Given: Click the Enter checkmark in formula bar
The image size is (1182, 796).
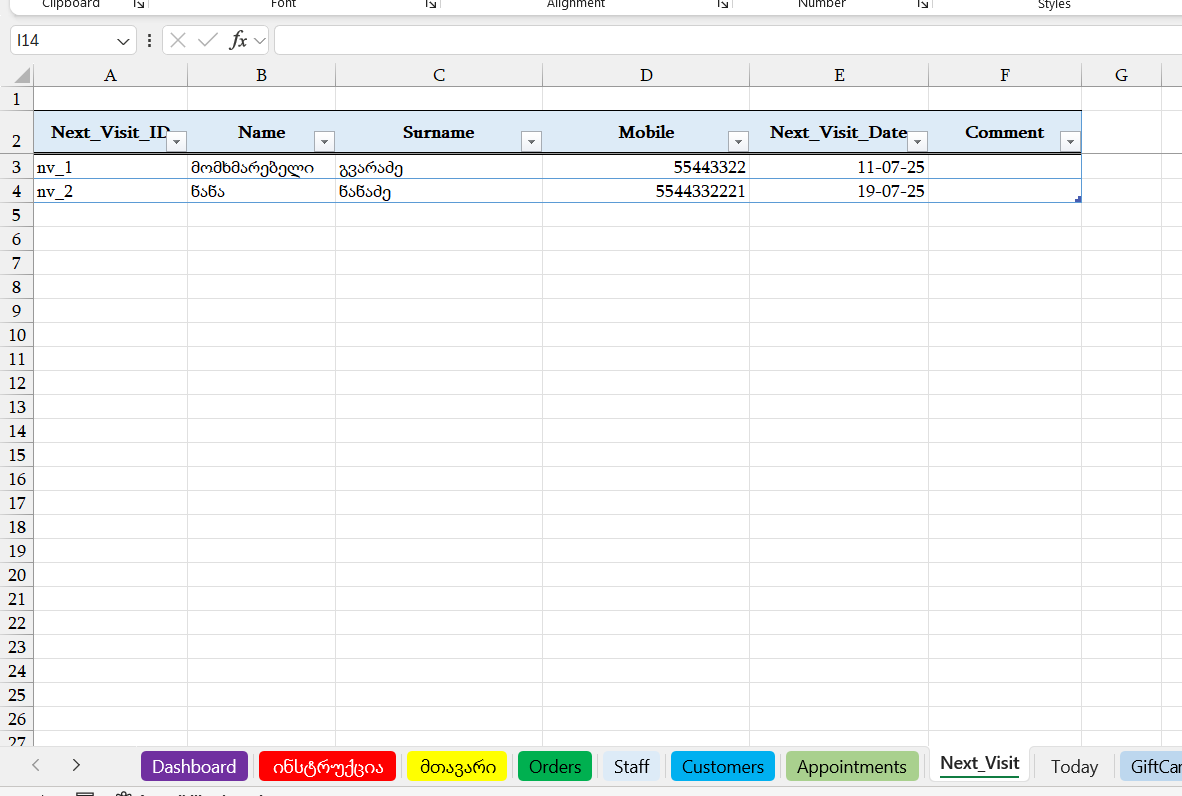Looking at the screenshot, I should (208, 41).
